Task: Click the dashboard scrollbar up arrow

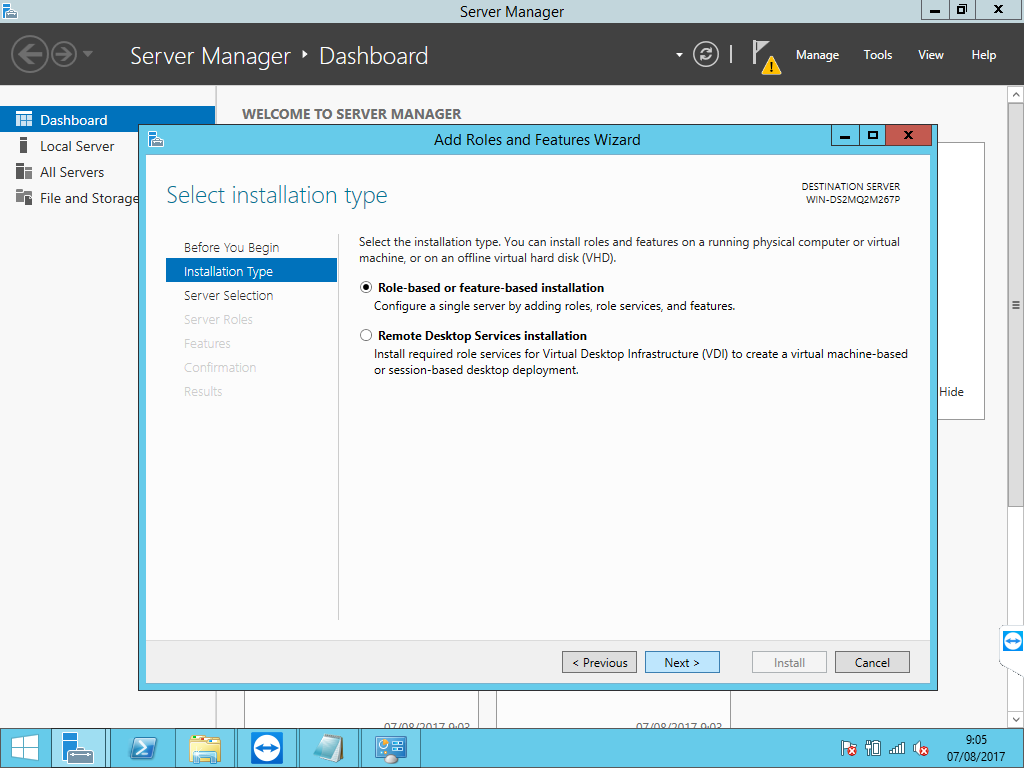Action: [1016, 95]
